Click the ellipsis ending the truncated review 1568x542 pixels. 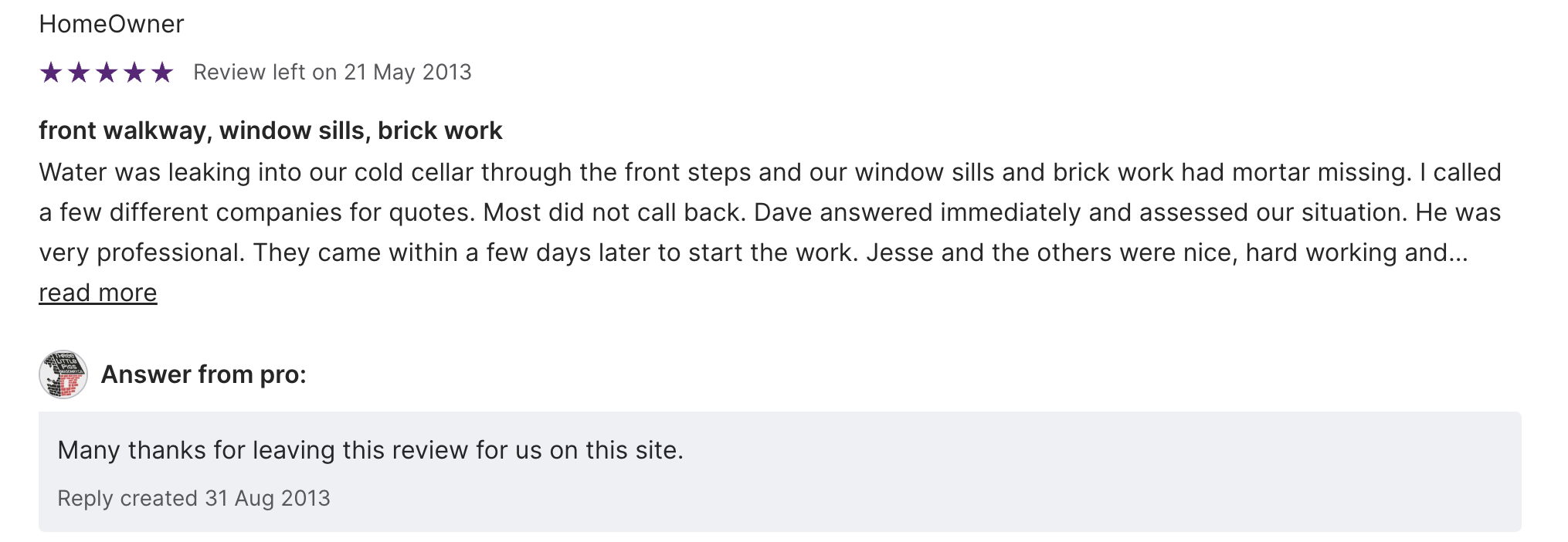pyautogui.click(x=1458, y=253)
